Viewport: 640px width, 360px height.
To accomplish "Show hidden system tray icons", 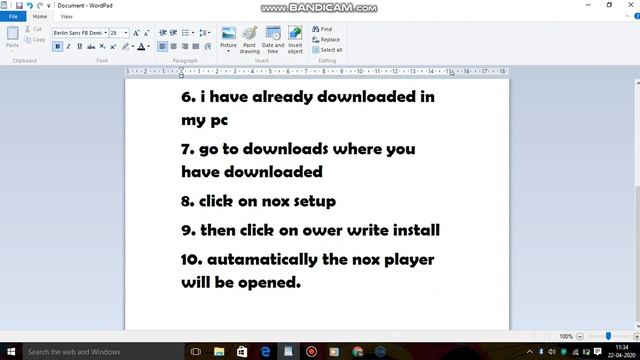I will [x=529, y=351].
